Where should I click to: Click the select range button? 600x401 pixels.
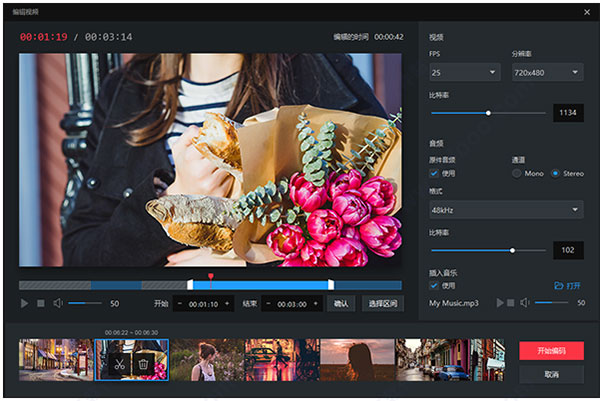[x=383, y=304]
